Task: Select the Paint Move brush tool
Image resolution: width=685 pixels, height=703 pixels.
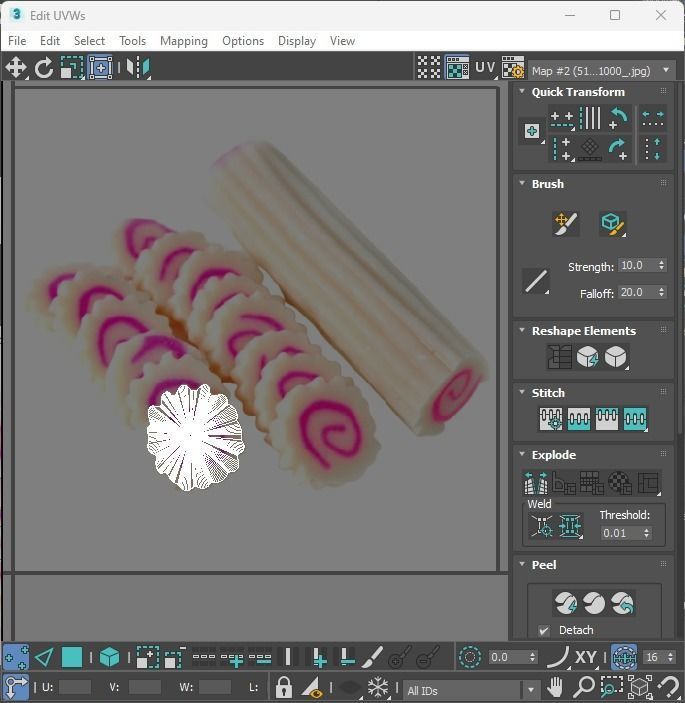Action: click(566, 223)
